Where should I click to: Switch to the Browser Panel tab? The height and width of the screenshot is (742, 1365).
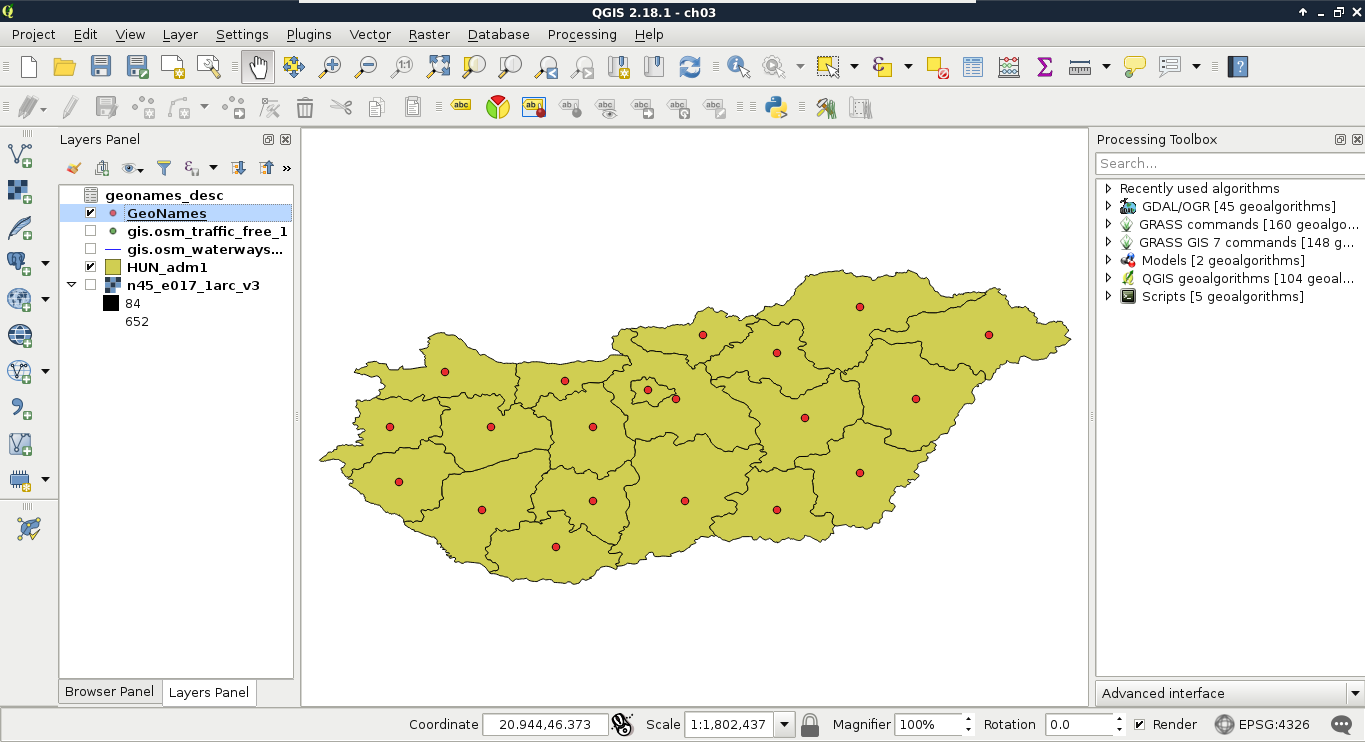[109, 692]
